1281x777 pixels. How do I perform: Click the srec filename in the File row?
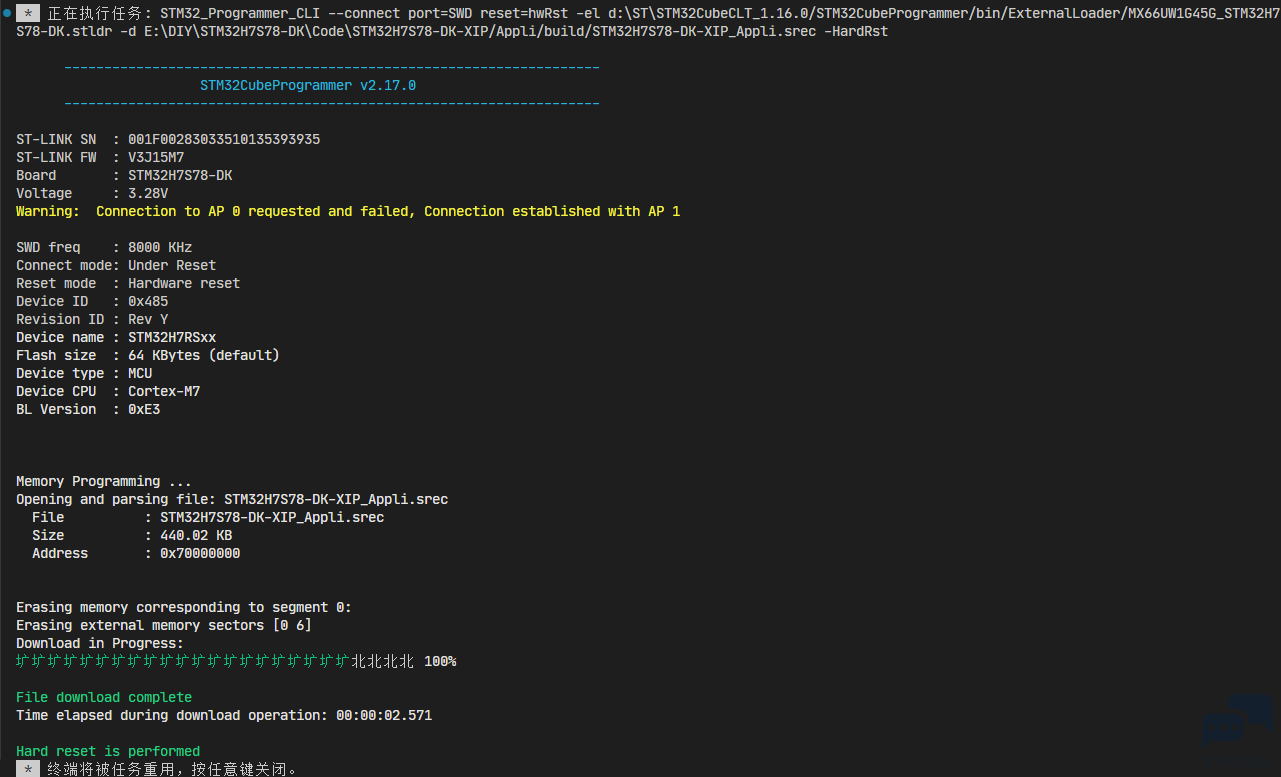[x=272, y=517]
